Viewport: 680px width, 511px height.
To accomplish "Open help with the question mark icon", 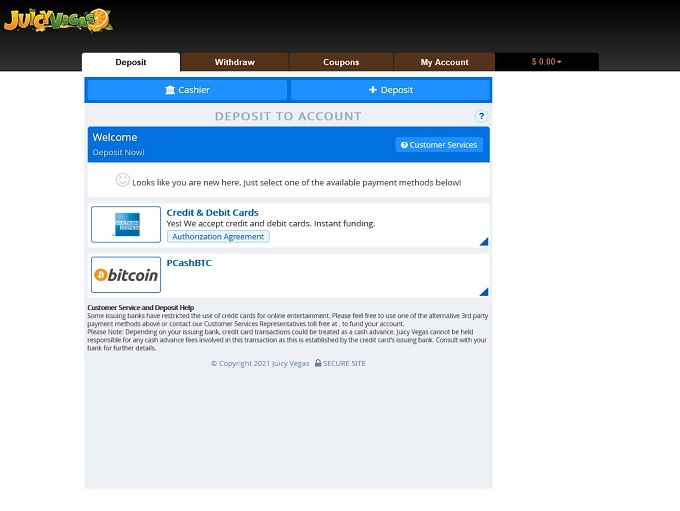I will point(481,116).
